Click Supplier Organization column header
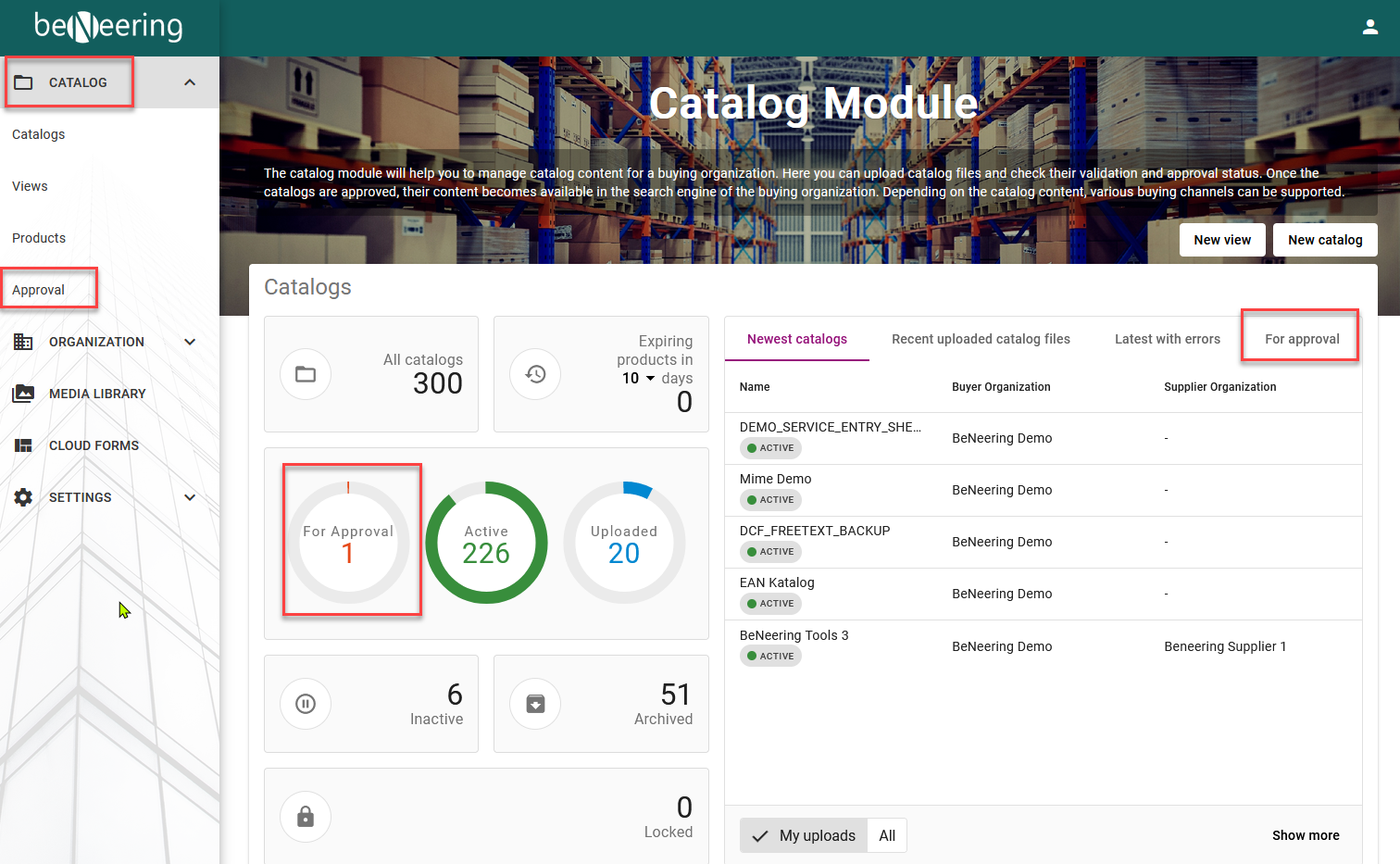Viewport: 1400px width, 864px height. point(1219,387)
